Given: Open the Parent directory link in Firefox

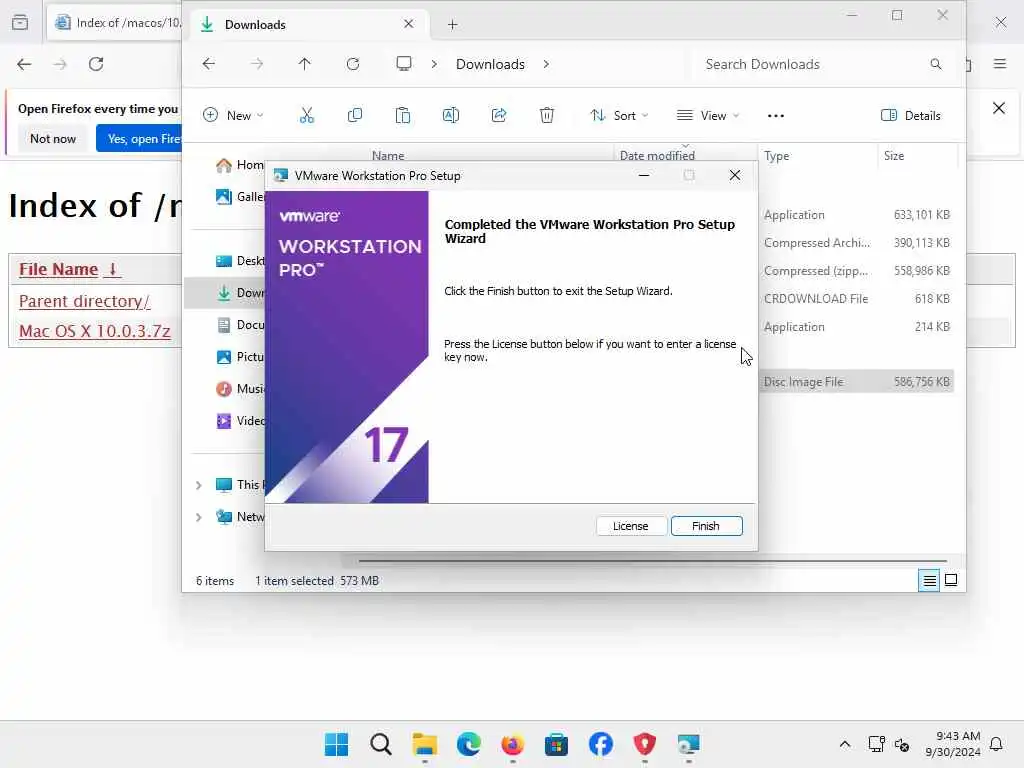Looking at the screenshot, I should 84,301.
